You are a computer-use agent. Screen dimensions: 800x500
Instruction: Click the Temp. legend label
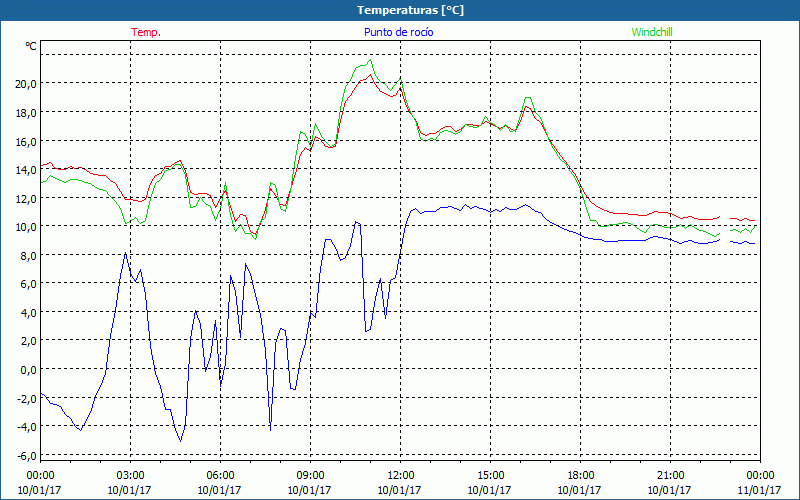coord(146,32)
